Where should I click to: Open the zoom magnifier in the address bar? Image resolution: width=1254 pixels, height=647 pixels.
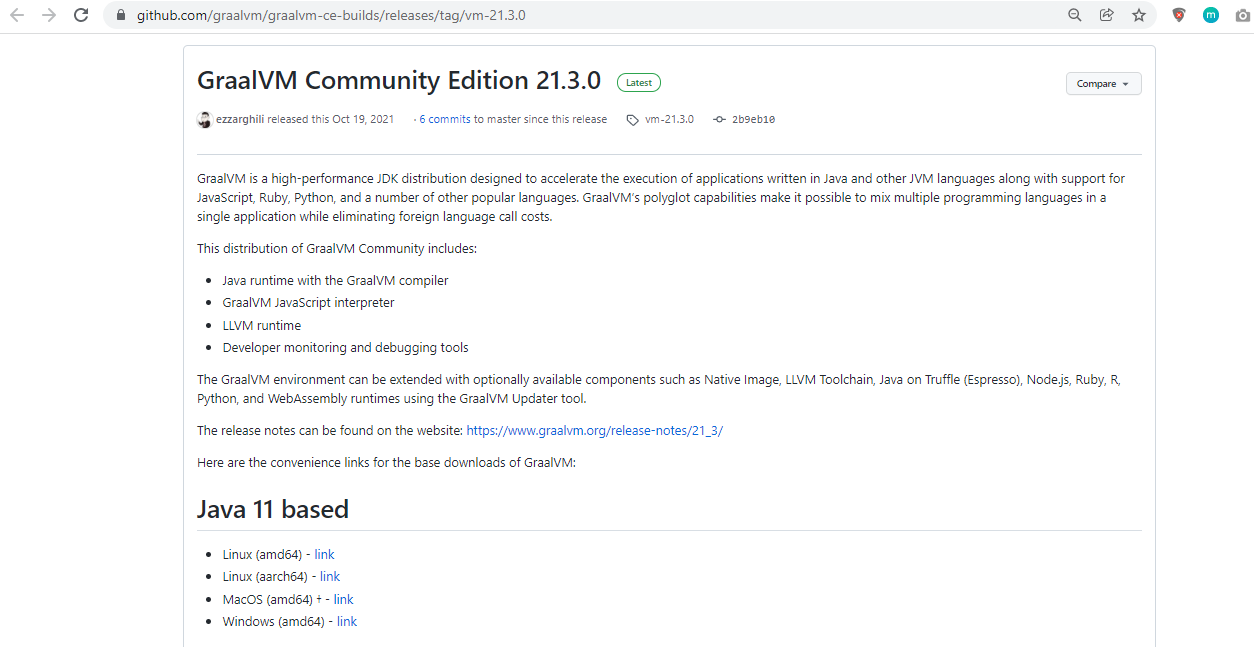point(1075,15)
